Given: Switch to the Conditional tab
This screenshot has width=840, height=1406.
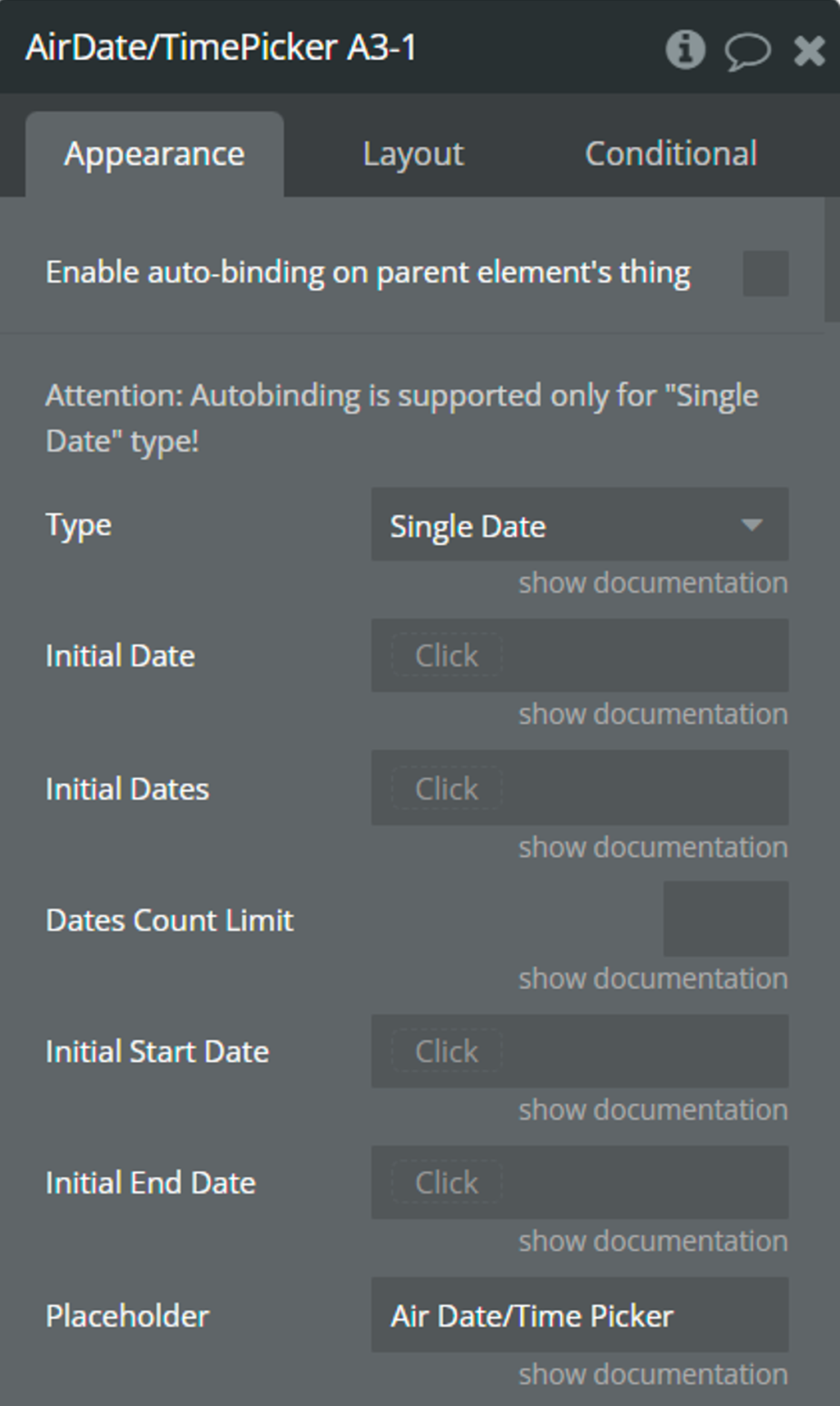Looking at the screenshot, I should (671, 154).
